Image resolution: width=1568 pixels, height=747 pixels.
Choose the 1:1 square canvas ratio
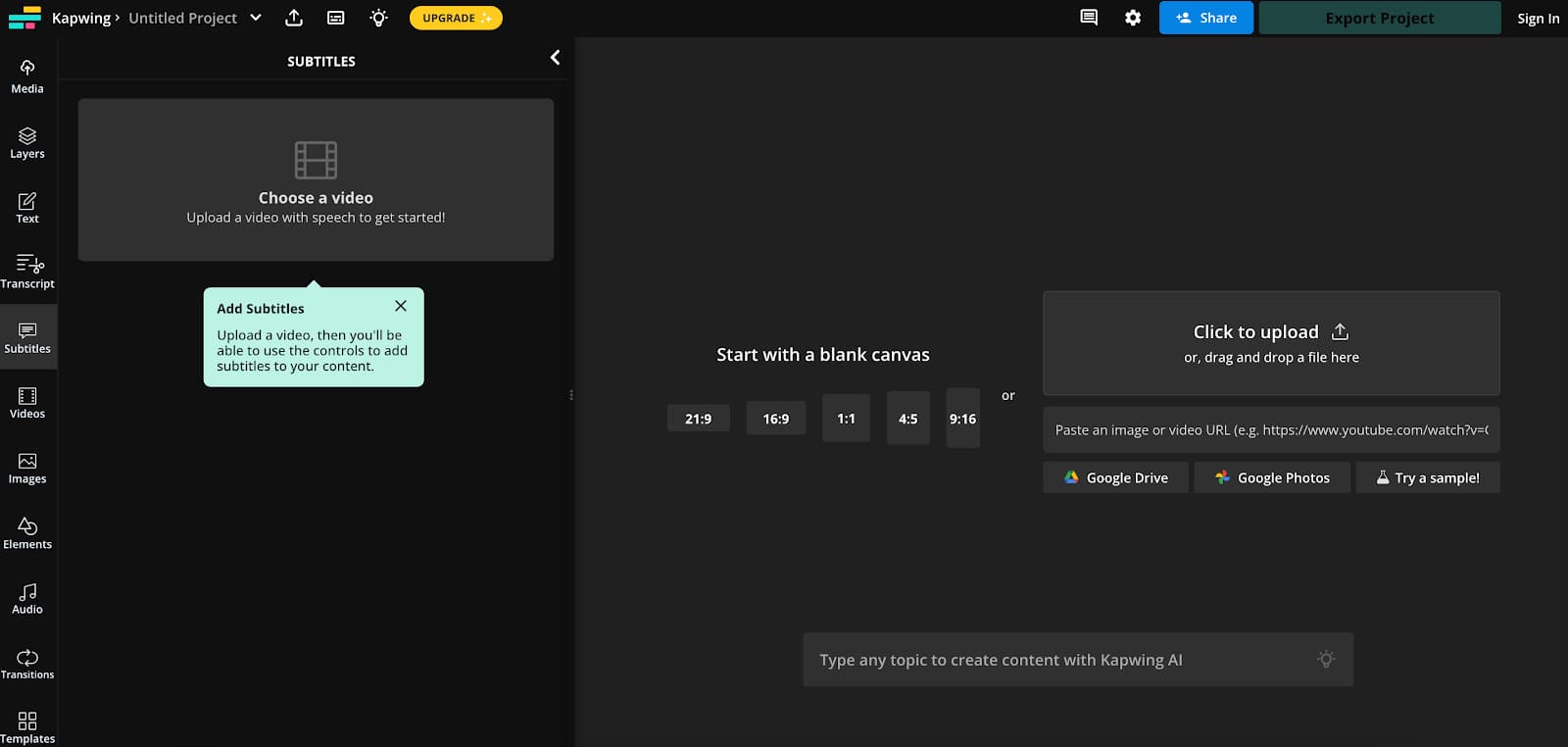846,419
